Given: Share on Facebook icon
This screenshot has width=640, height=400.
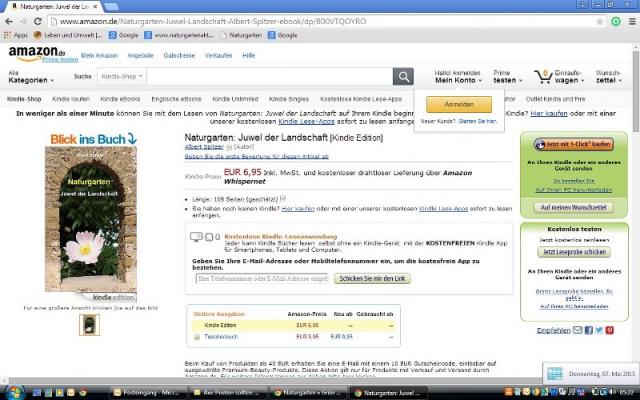Looking at the screenshot, I should (x=589, y=330).
